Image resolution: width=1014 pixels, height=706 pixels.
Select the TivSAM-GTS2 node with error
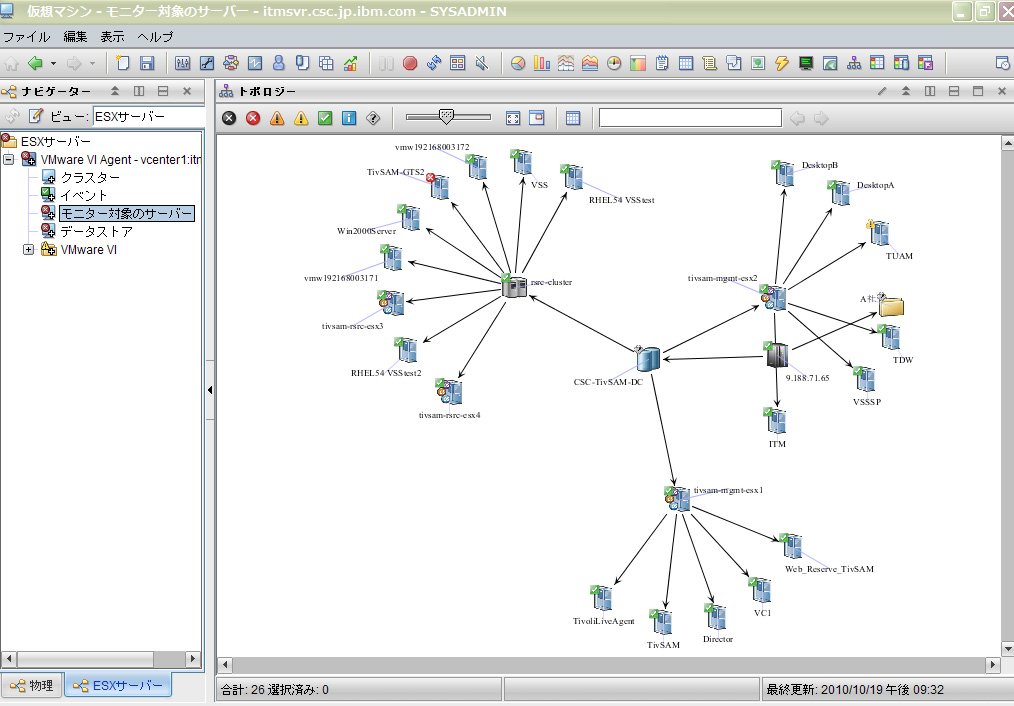pos(438,187)
